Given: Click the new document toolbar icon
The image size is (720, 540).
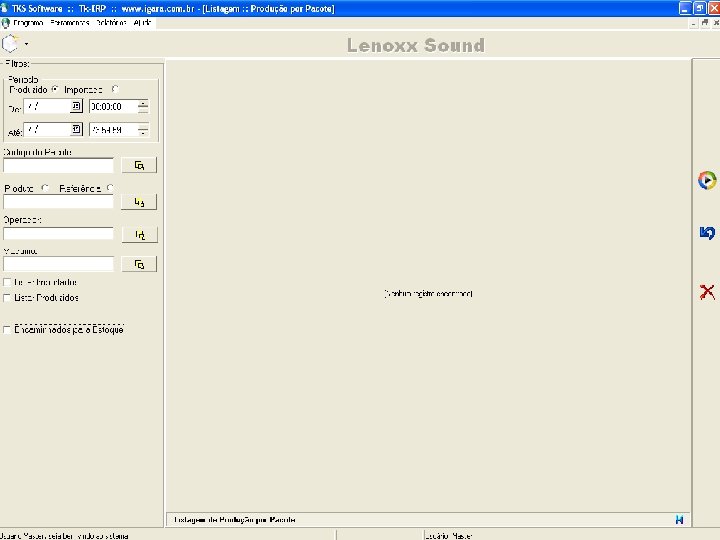Looking at the screenshot, I should (x=11, y=44).
